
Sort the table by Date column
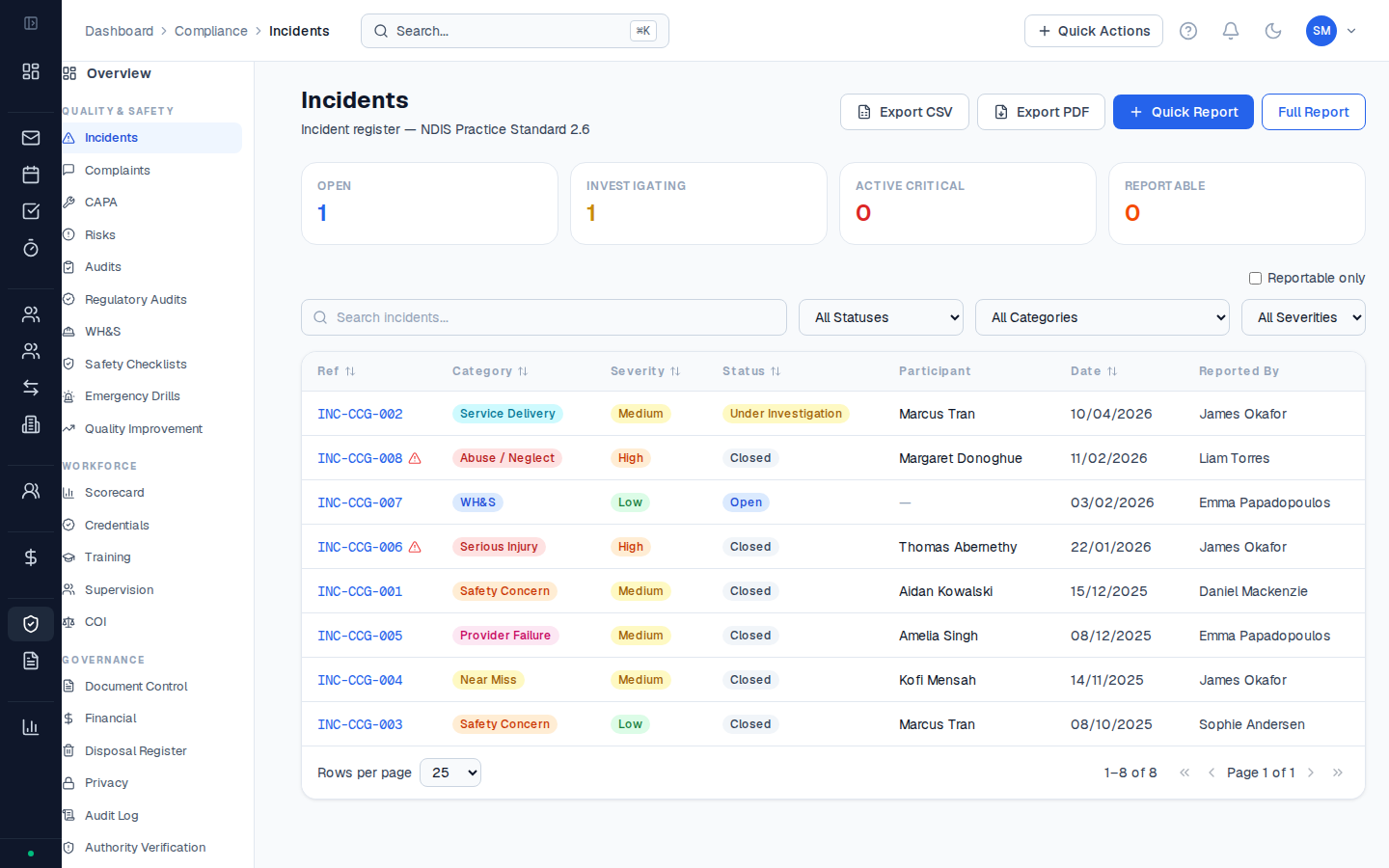click(1094, 371)
